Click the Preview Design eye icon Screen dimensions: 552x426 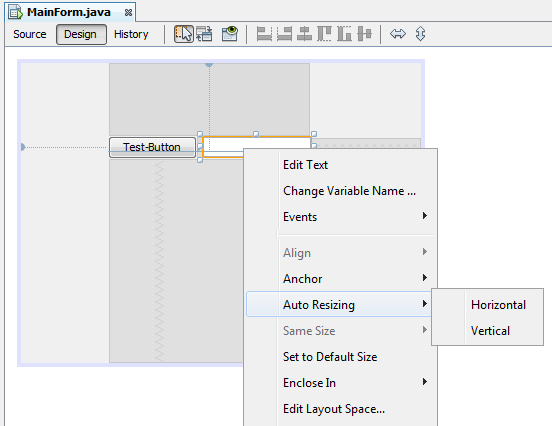230,34
